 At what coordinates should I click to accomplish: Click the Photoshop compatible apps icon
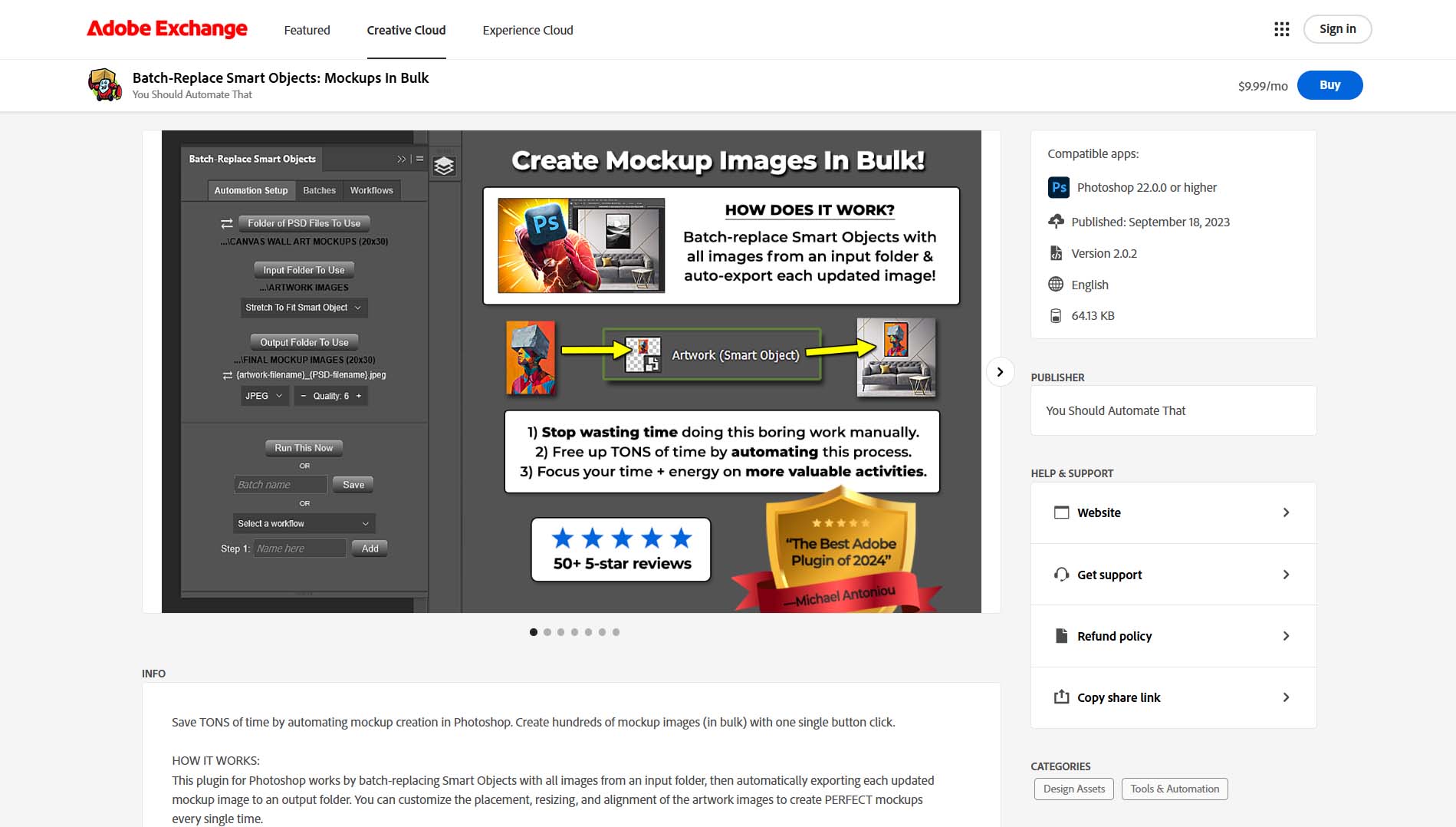(x=1058, y=186)
